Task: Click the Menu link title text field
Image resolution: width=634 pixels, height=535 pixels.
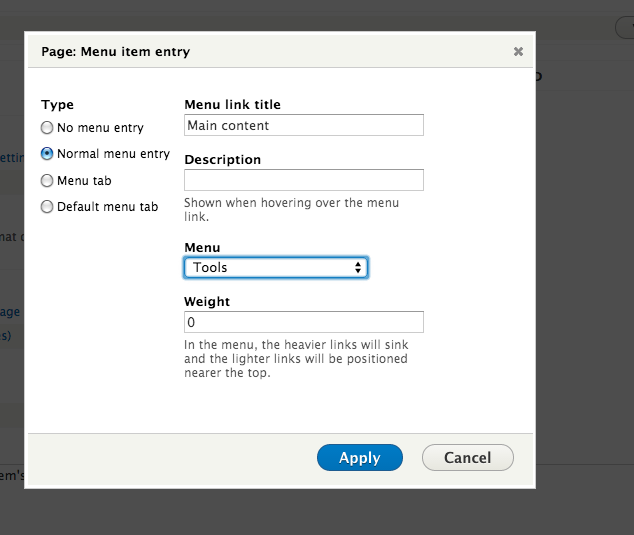Action: tap(304, 125)
